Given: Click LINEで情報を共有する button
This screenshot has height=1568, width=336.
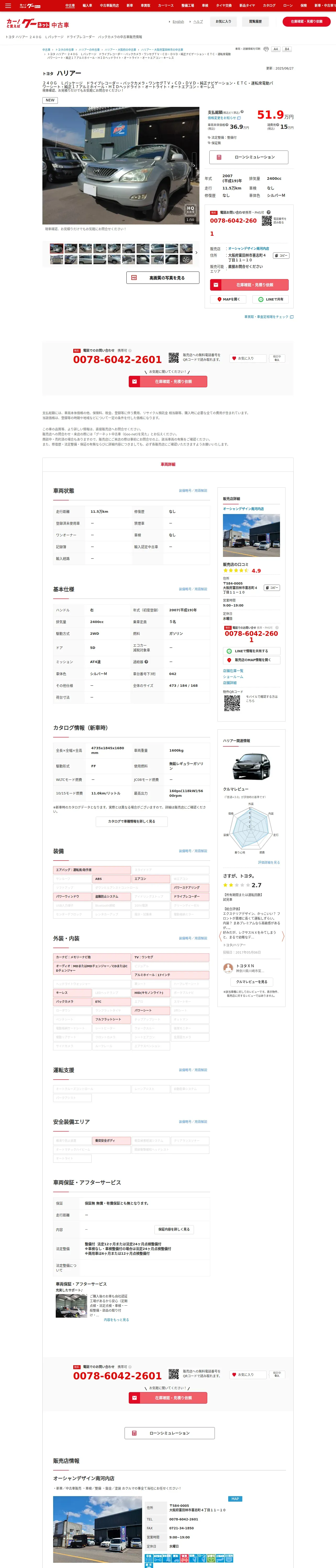Looking at the screenshot, I should coord(251,651).
